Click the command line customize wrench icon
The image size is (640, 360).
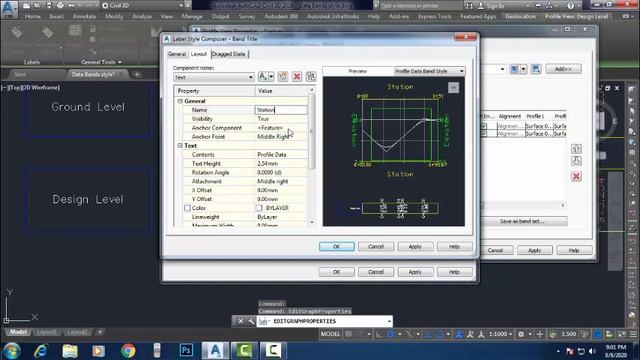coord(250,322)
